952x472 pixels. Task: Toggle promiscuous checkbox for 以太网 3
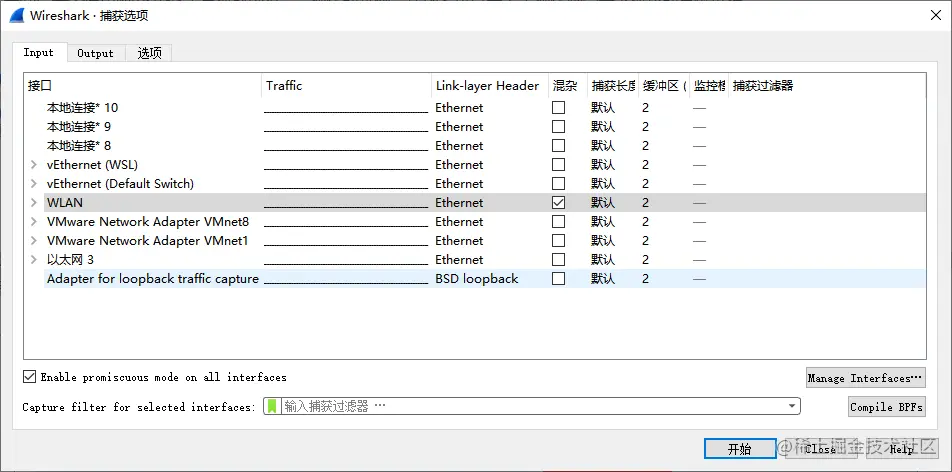(559, 259)
